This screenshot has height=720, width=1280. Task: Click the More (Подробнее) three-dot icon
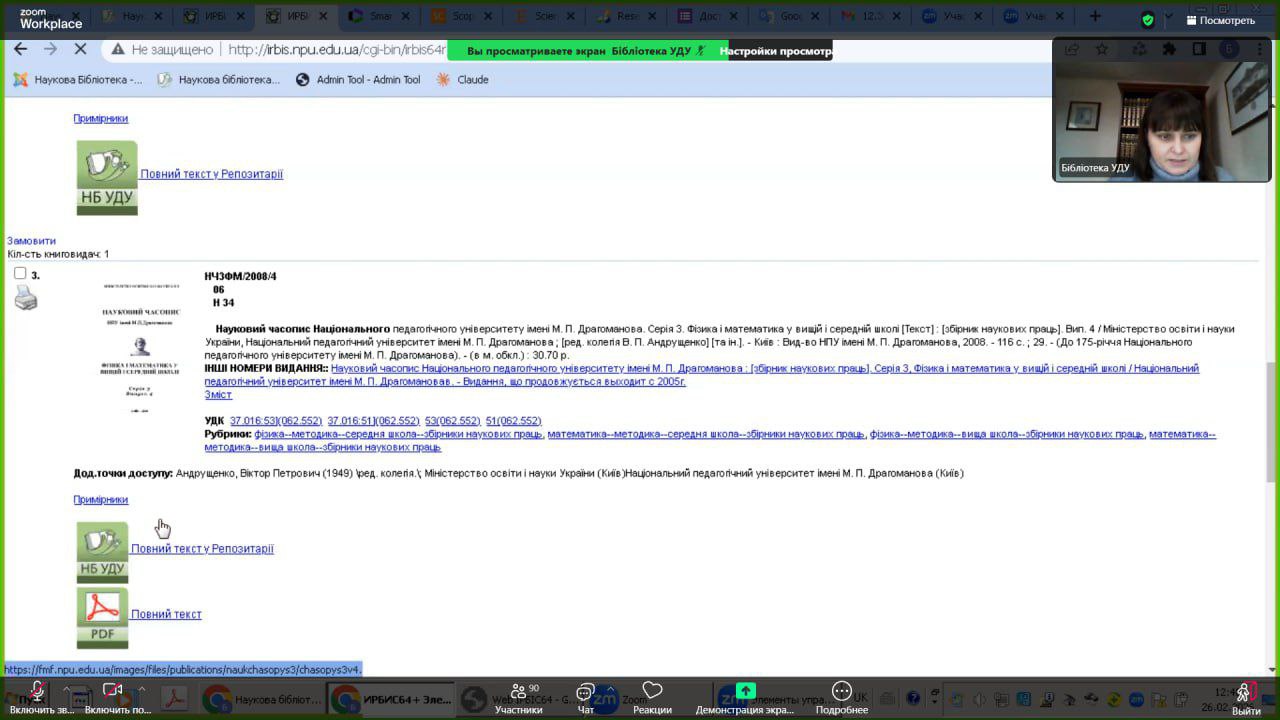click(x=841, y=691)
